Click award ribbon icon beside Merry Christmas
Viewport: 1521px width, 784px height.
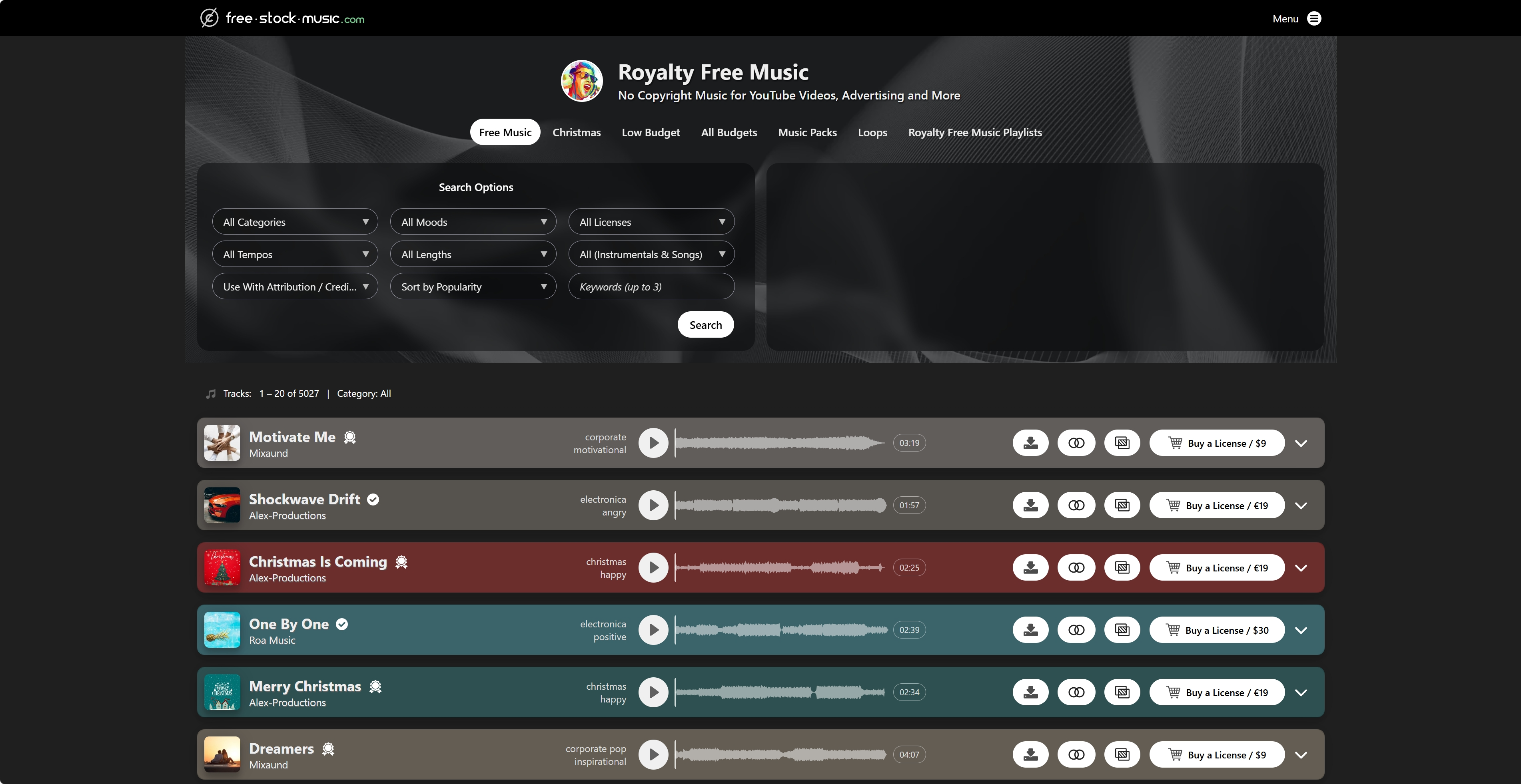[375, 686]
